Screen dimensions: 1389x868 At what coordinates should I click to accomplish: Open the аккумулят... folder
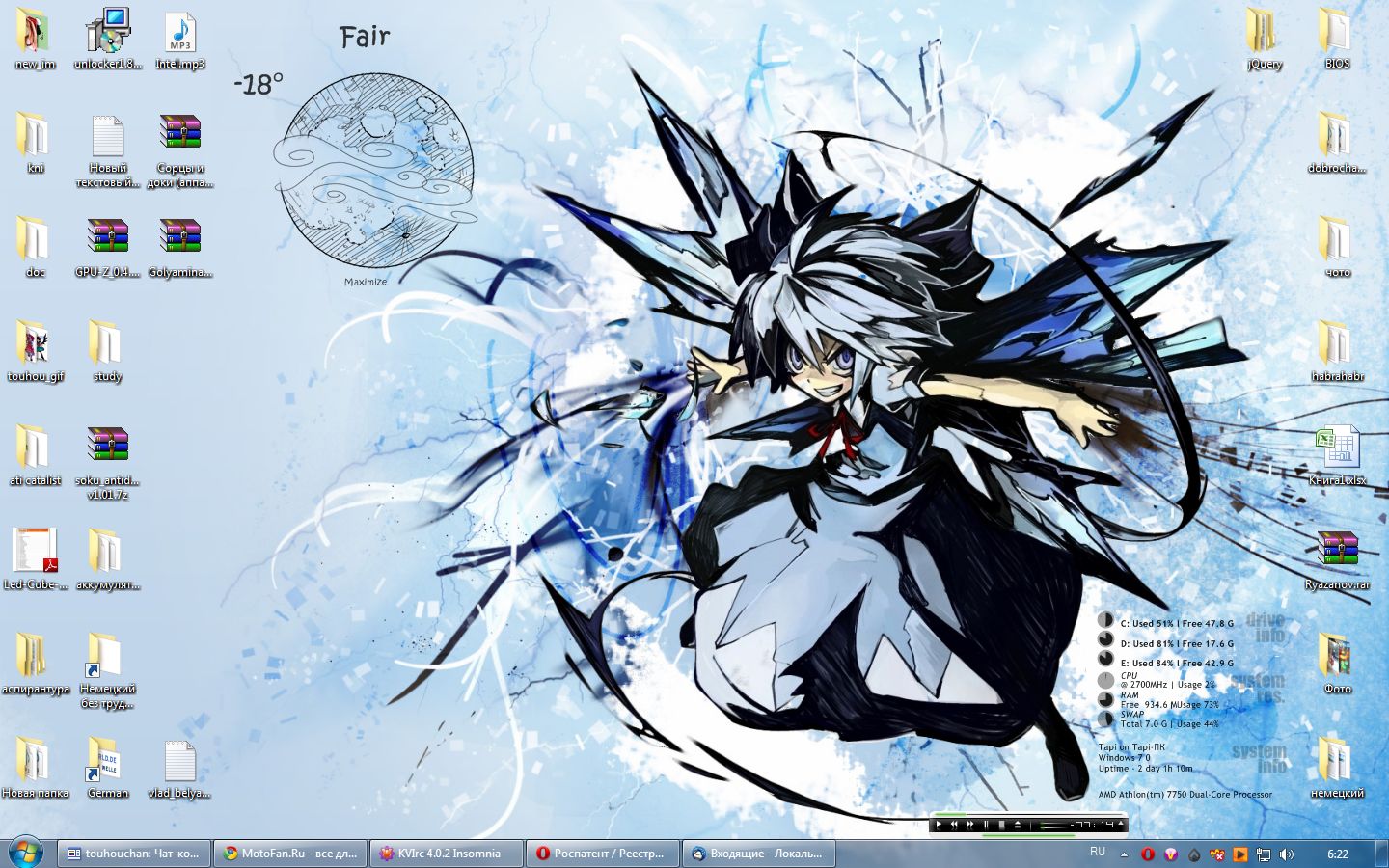108,559
